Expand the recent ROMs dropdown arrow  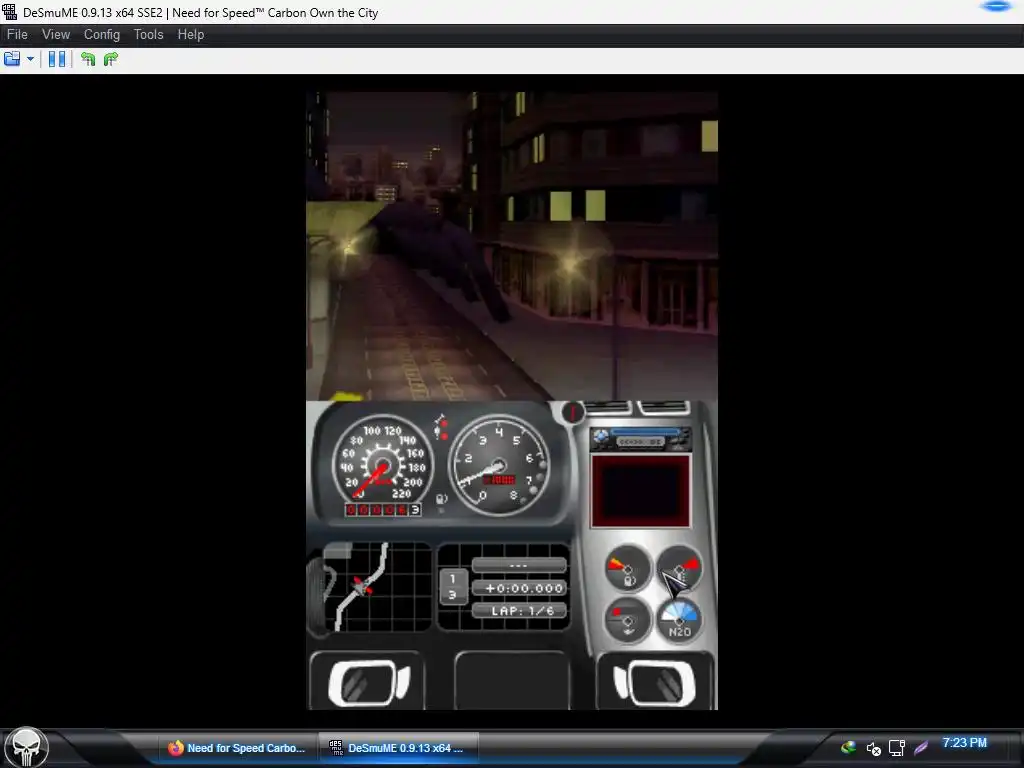30,59
